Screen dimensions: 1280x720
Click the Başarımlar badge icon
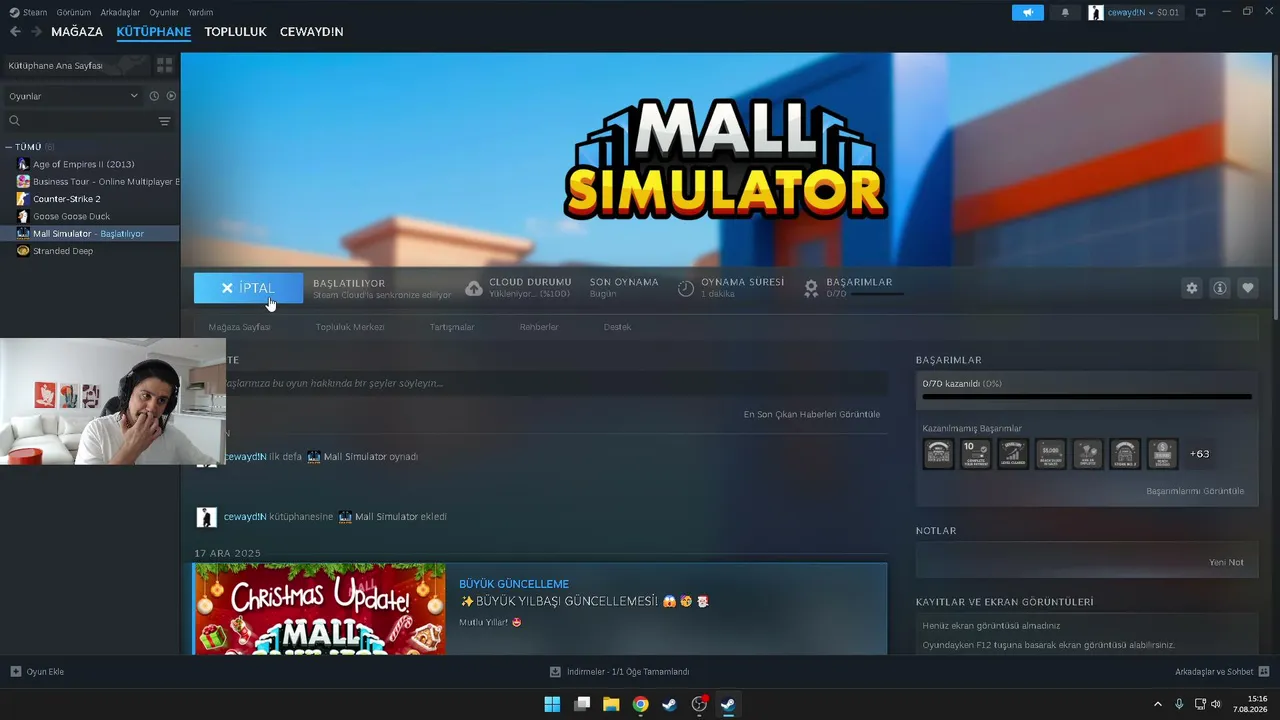(812, 288)
